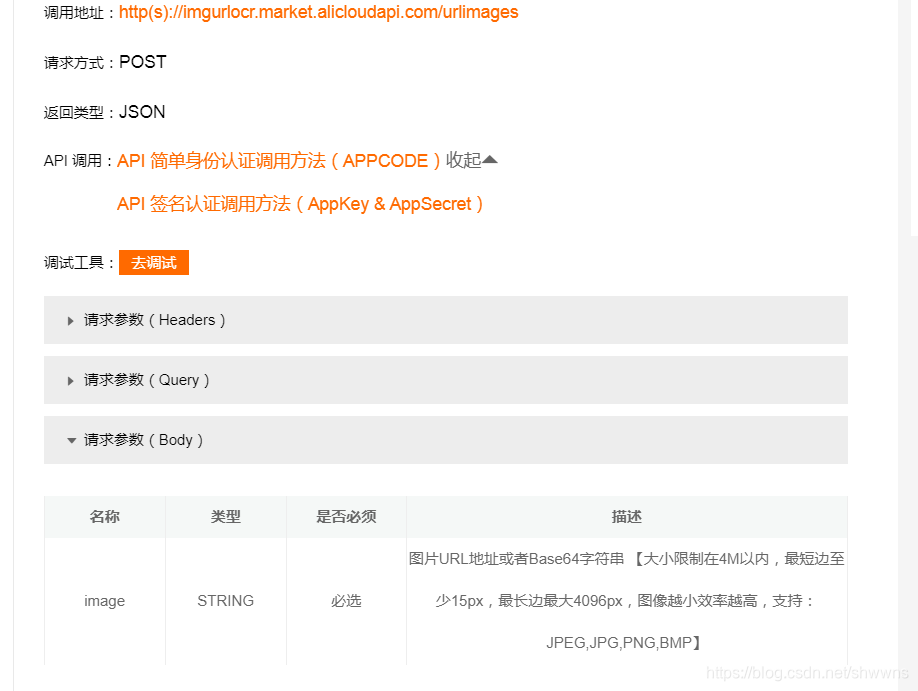Expand 请求参数 (Query) section
Image resolution: width=918 pixels, height=691 pixels.
click(446, 380)
